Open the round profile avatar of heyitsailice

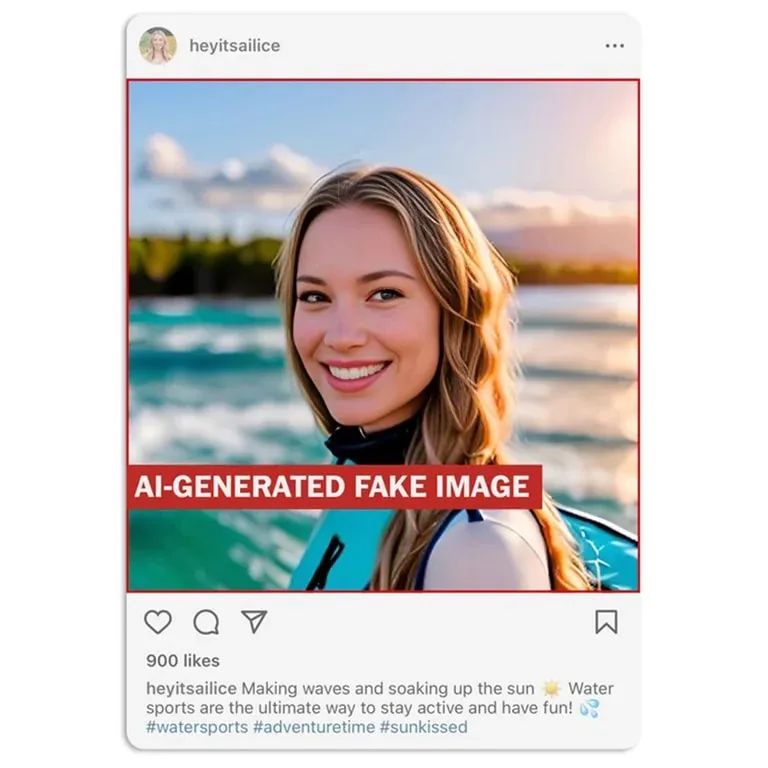(x=158, y=46)
